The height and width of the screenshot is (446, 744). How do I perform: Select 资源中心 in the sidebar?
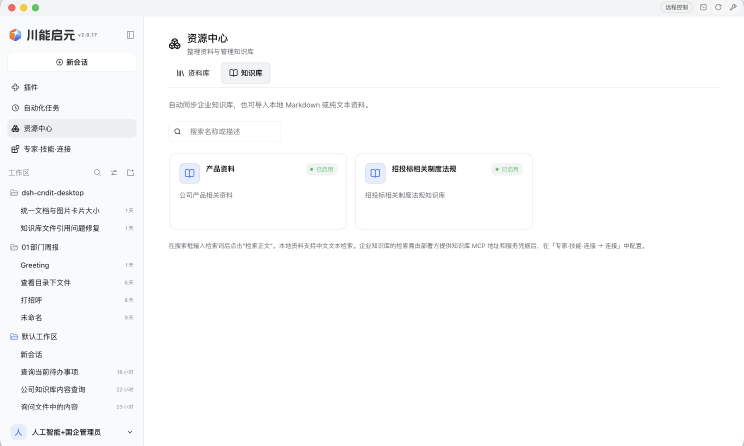72,129
